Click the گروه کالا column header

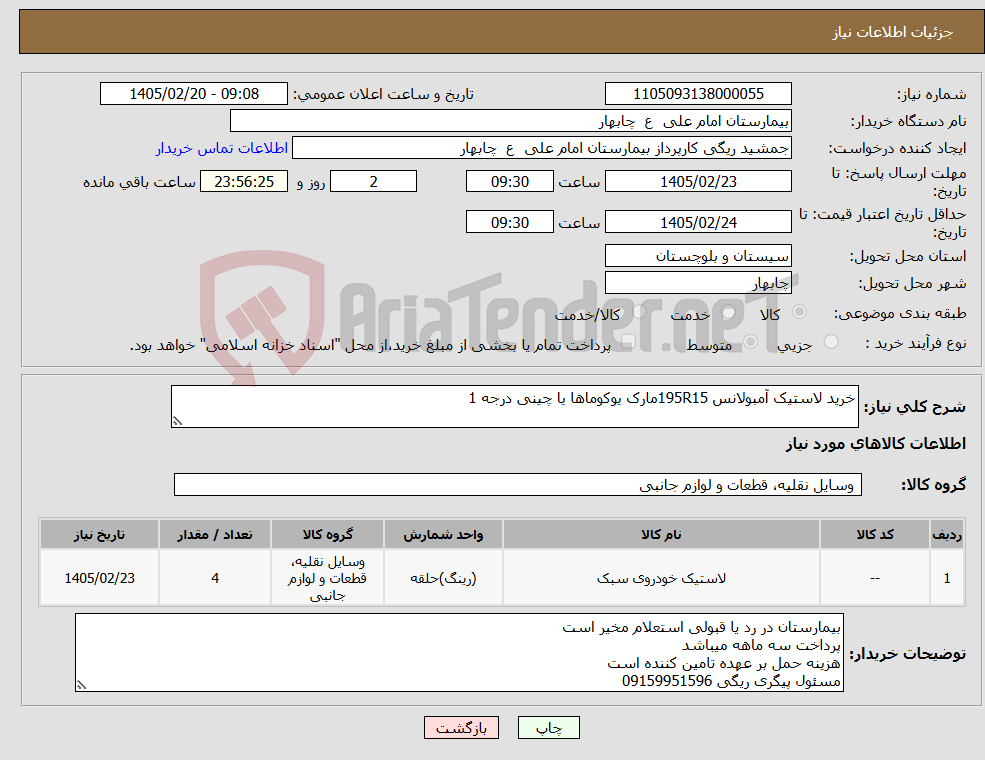pyautogui.click(x=327, y=535)
